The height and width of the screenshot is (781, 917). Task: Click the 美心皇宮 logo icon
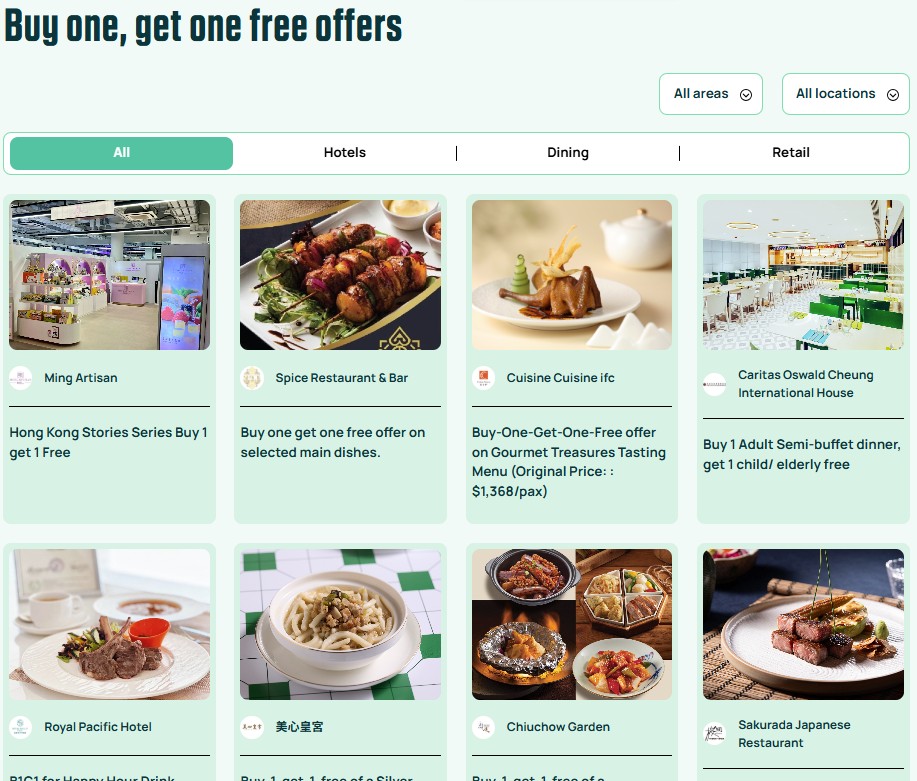point(252,727)
